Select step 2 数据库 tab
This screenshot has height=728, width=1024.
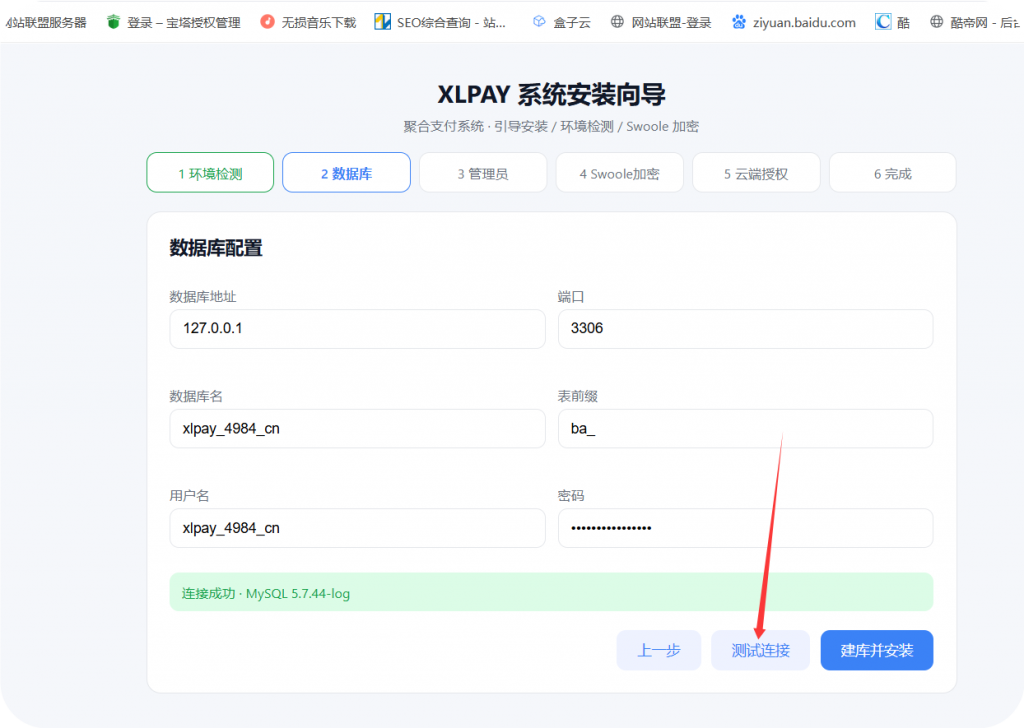[347, 173]
